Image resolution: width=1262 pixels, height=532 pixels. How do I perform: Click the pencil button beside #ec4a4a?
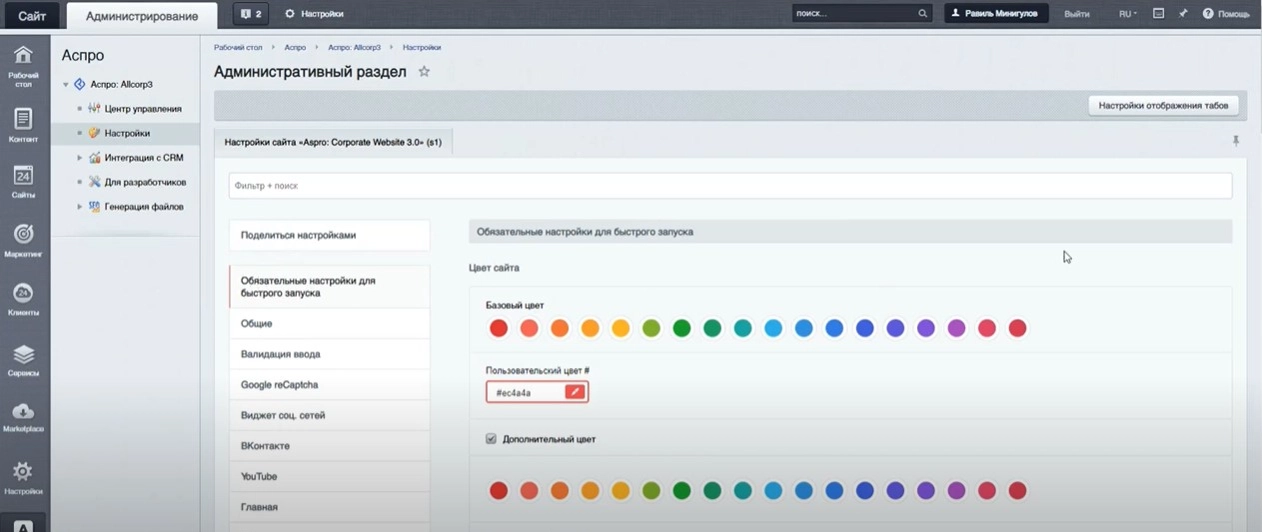[574, 392]
